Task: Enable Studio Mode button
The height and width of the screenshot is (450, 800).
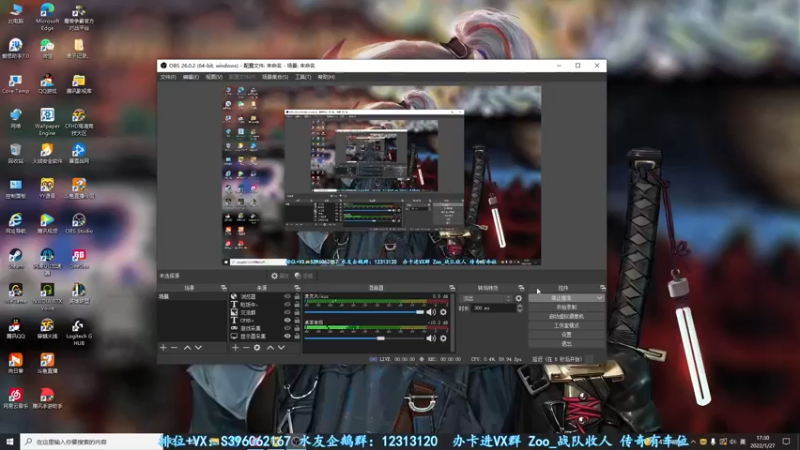Action: pyautogui.click(x=566, y=326)
